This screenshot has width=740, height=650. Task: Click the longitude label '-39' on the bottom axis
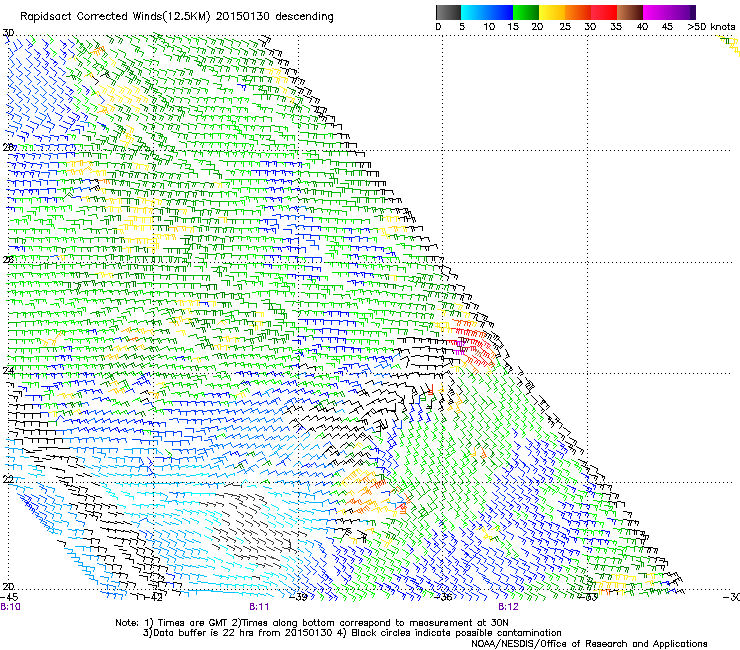point(299,598)
